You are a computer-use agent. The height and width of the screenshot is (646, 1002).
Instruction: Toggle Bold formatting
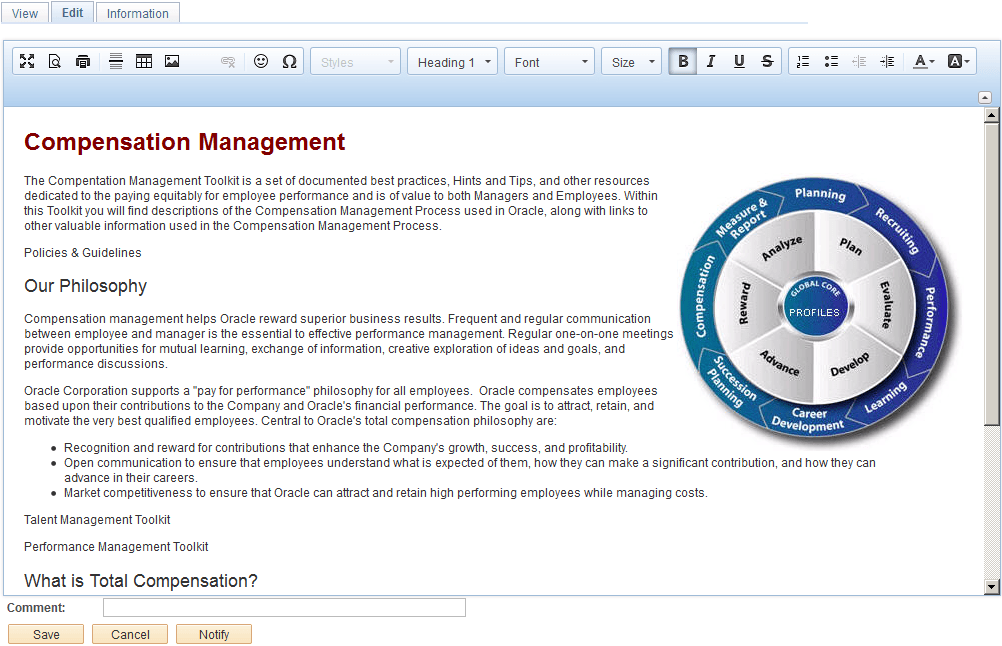click(x=683, y=61)
